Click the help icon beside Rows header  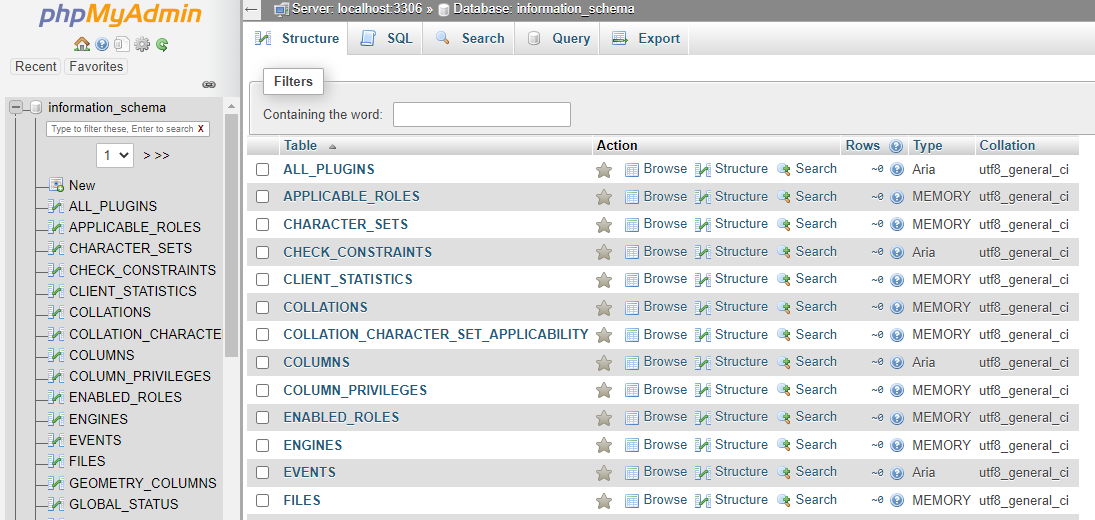coord(896,146)
